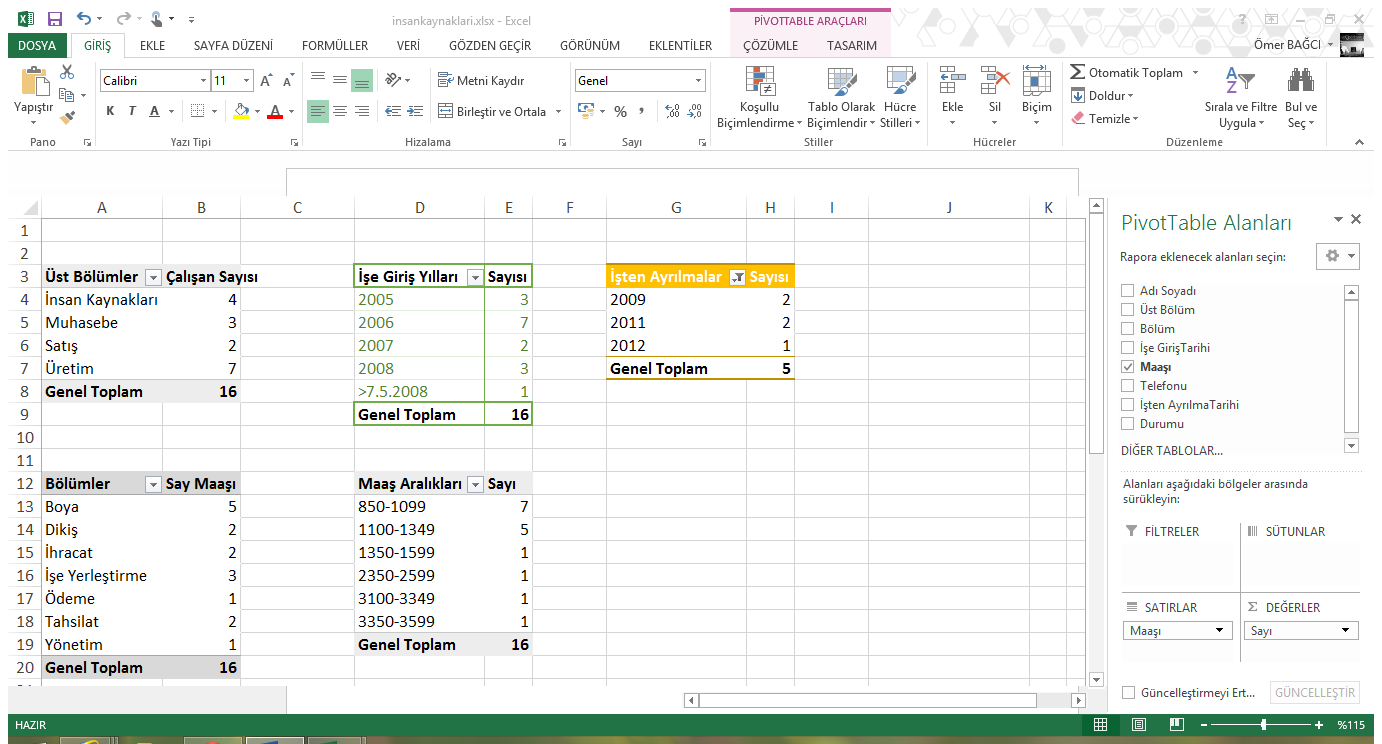
Task: Open the Maaşı dropdown in SATIRLAR area
Action: click(x=1219, y=631)
